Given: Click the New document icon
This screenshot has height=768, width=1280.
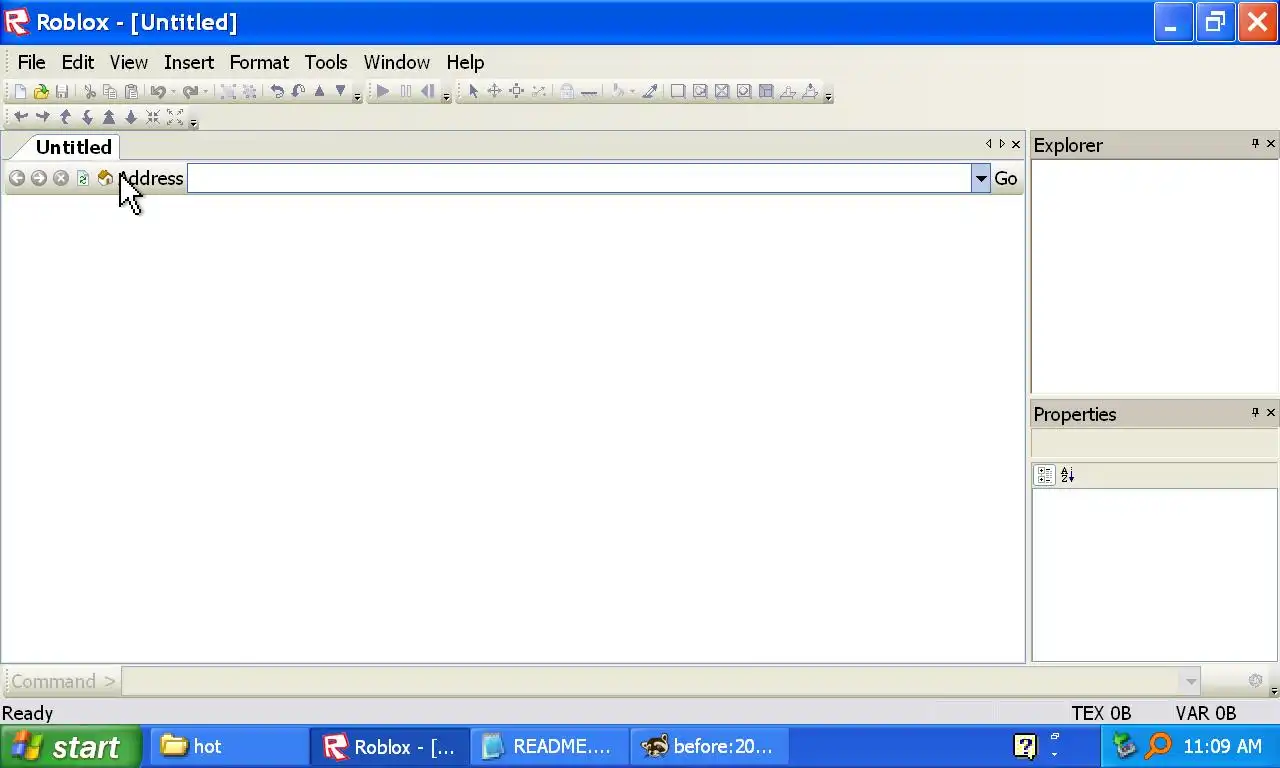Looking at the screenshot, I should pos(19,91).
